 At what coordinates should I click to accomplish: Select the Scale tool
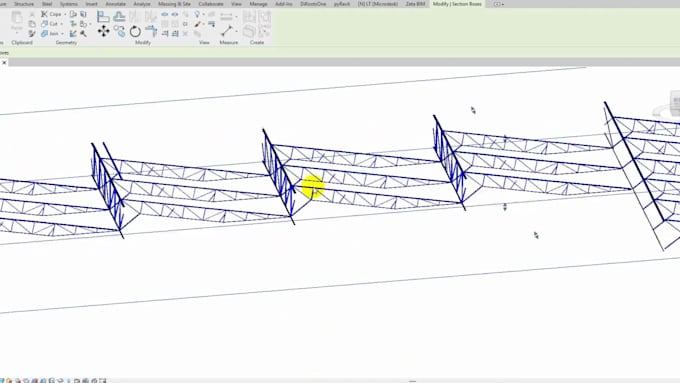click(175, 24)
